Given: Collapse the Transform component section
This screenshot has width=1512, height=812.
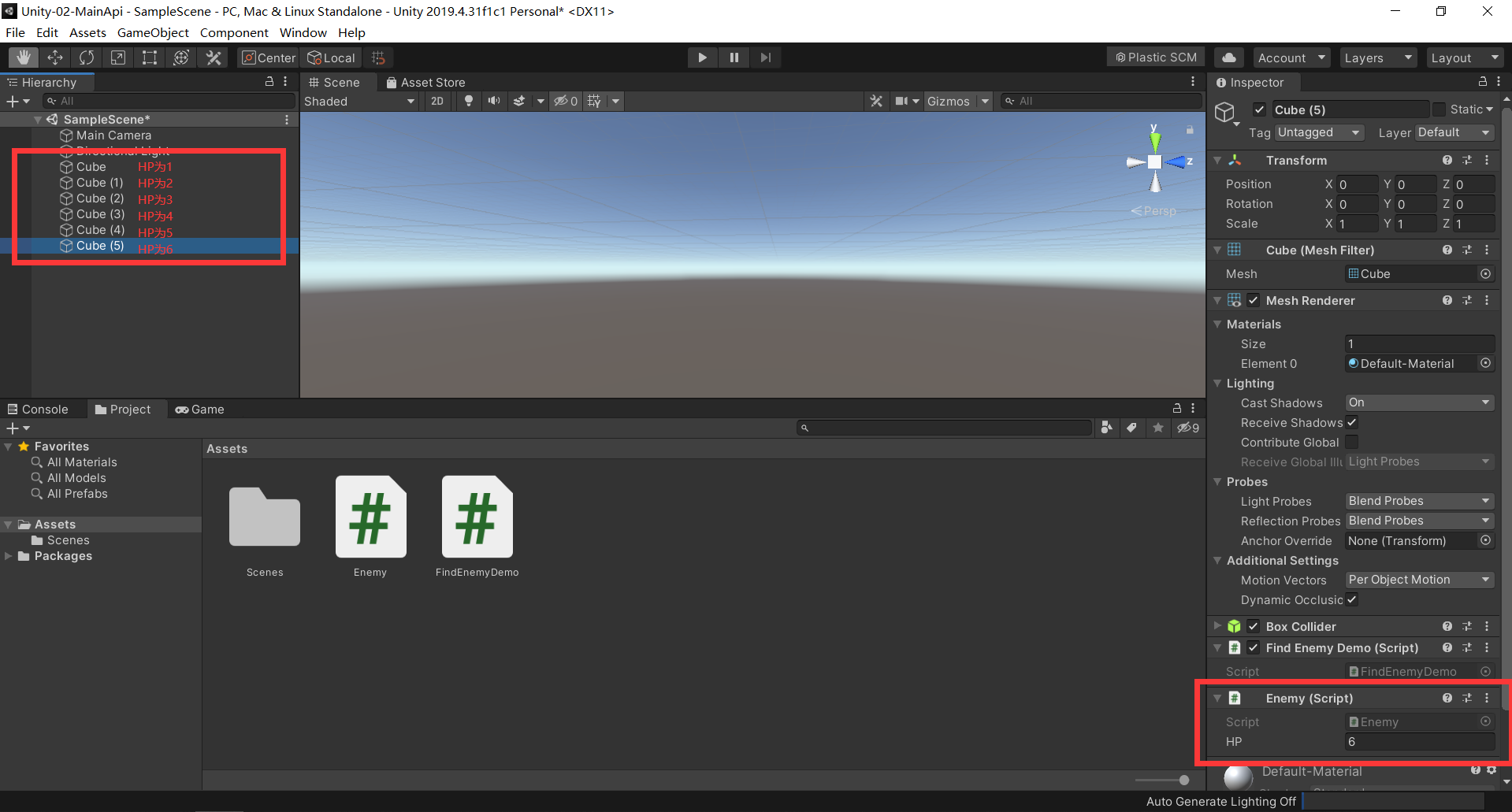Looking at the screenshot, I should coord(1217,160).
